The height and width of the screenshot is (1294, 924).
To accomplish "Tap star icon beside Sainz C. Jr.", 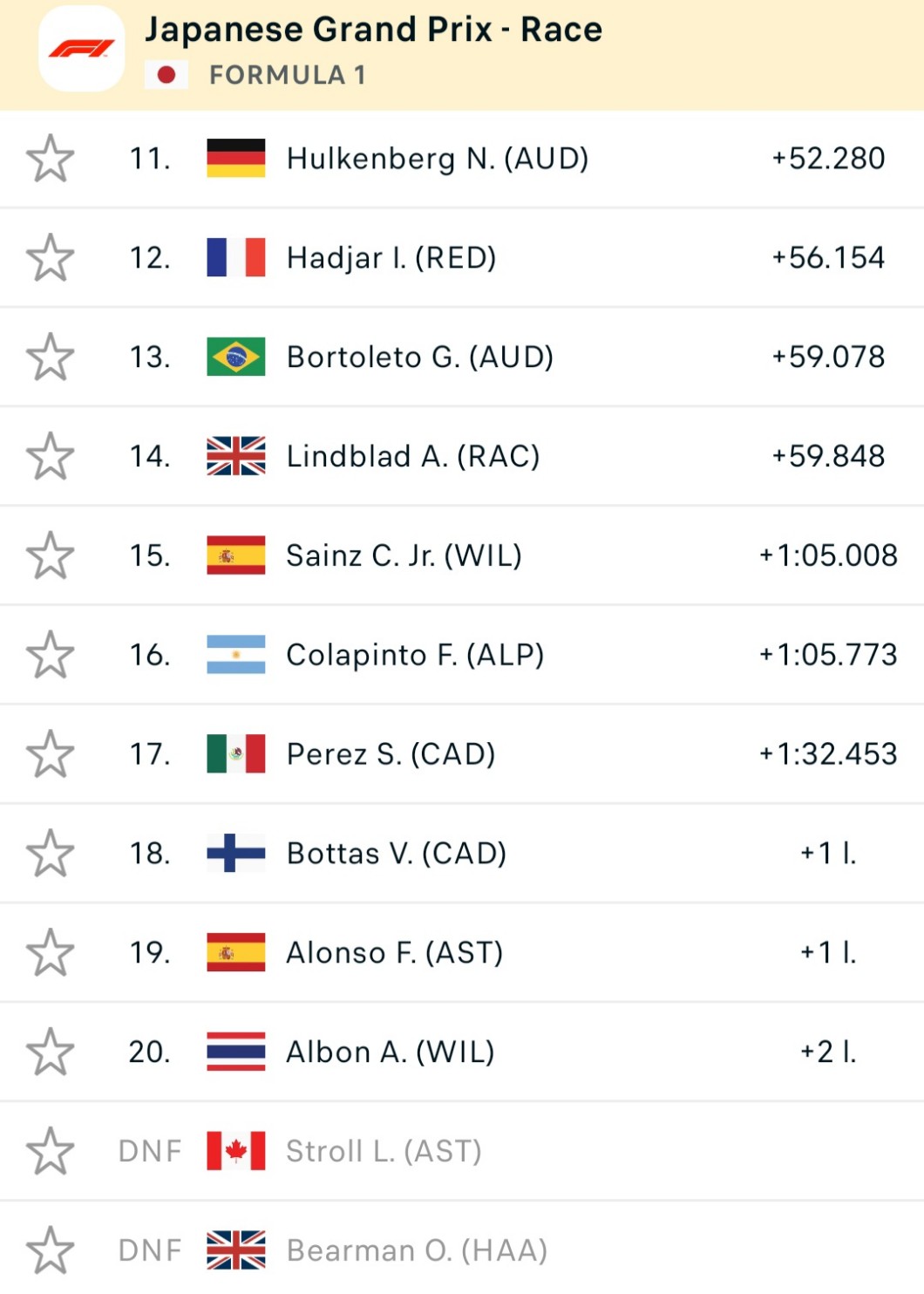I will pyautogui.click(x=50, y=556).
